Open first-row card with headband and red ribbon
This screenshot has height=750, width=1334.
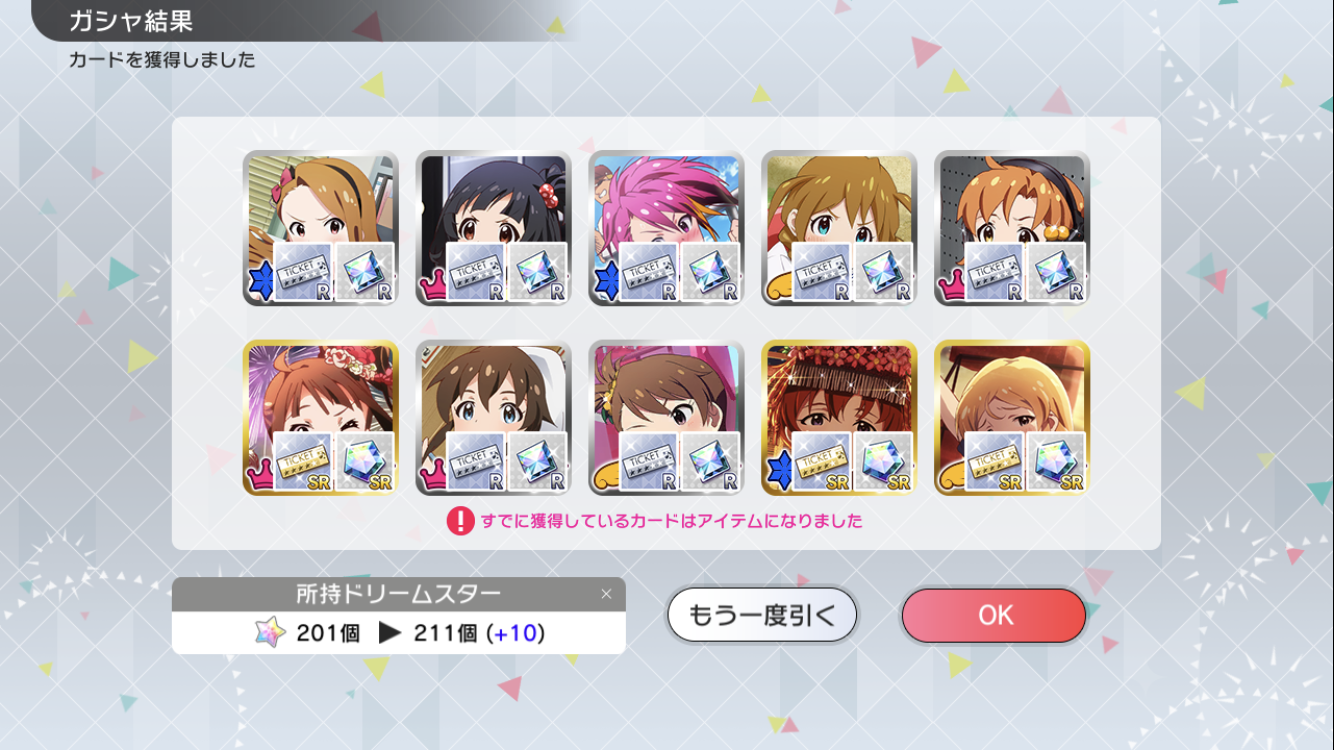click(320, 228)
